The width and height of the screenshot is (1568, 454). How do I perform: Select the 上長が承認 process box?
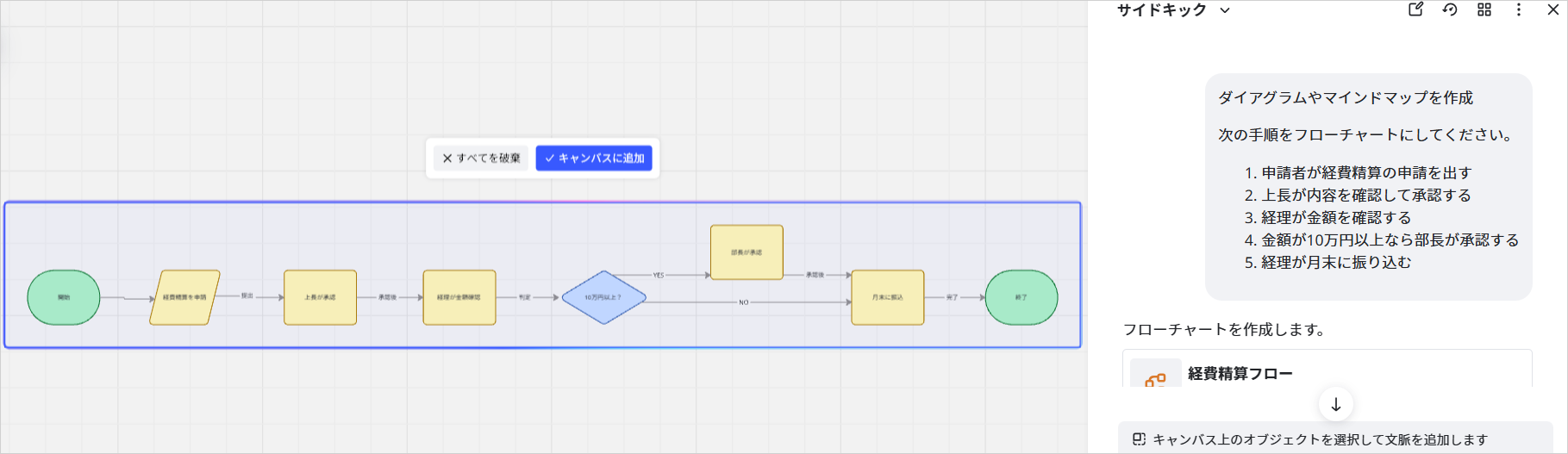click(320, 297)
